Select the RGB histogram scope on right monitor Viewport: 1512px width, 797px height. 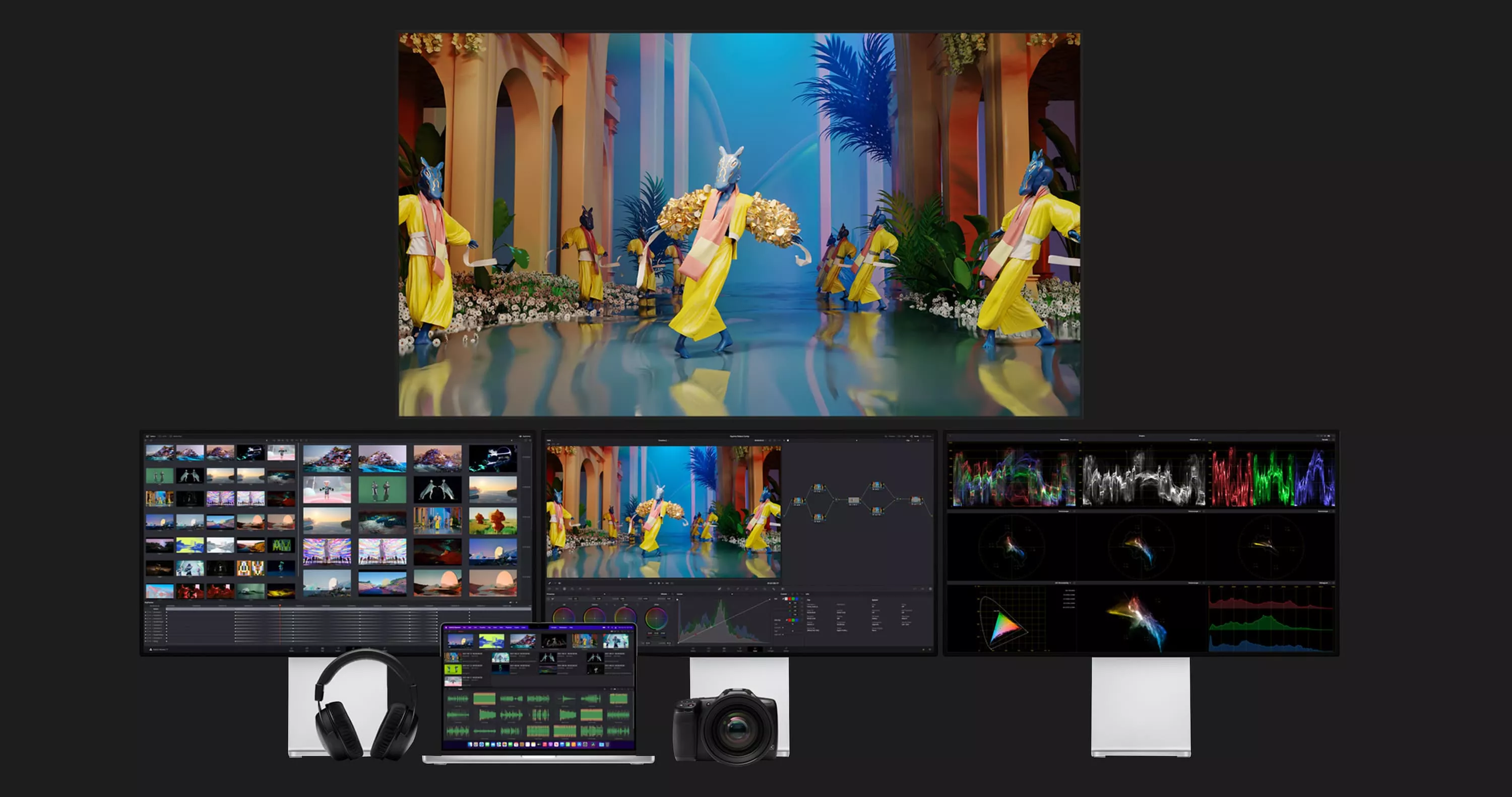pos(1272,619)
